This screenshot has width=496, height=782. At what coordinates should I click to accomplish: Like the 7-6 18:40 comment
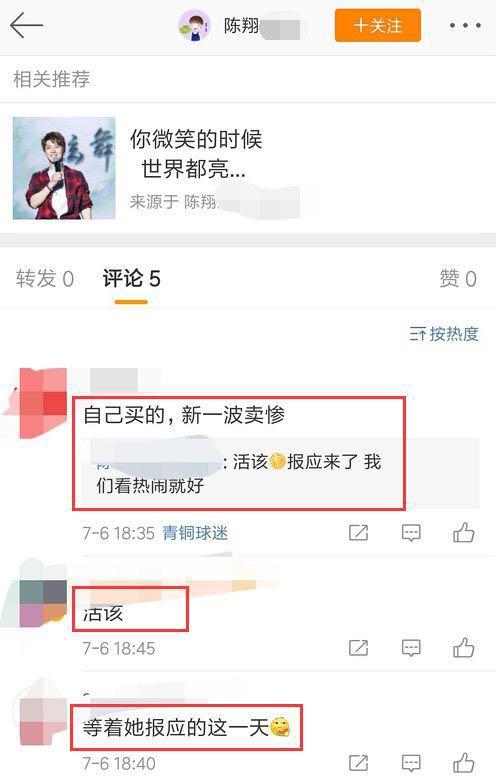pyautogui.click(x=463, y=762)
